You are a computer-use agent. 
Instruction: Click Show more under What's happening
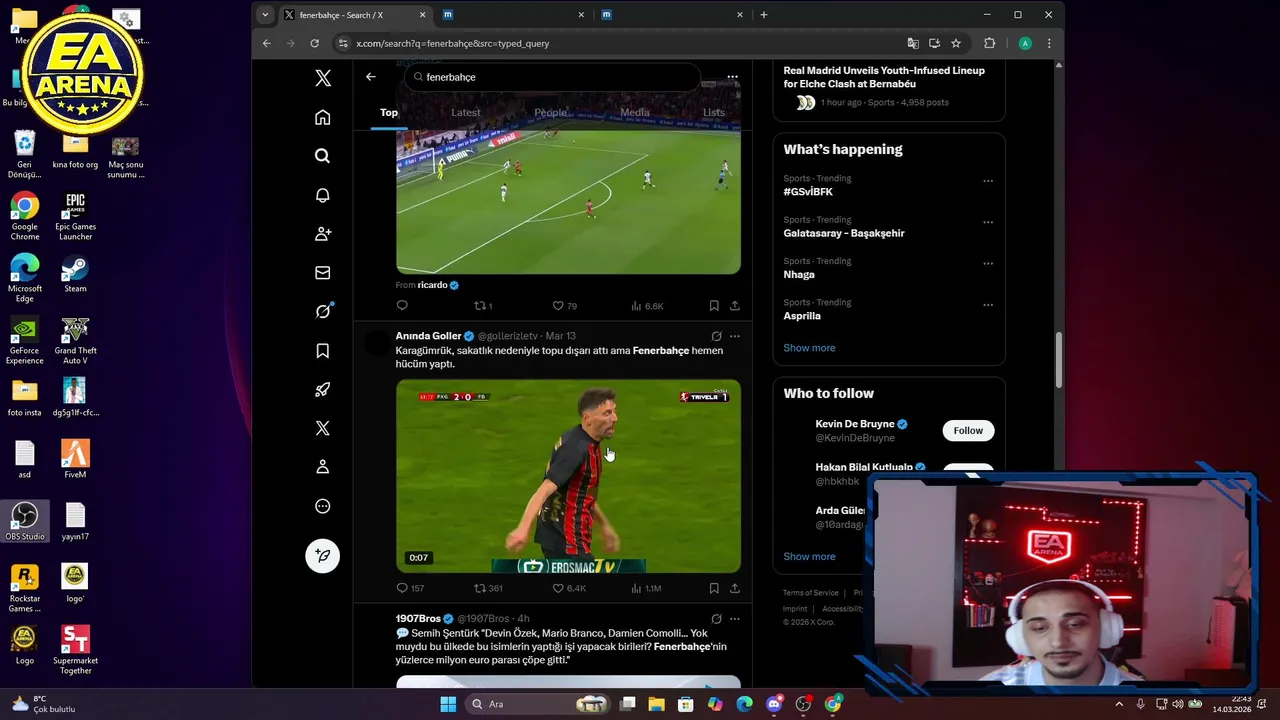[x=809, y=348]
